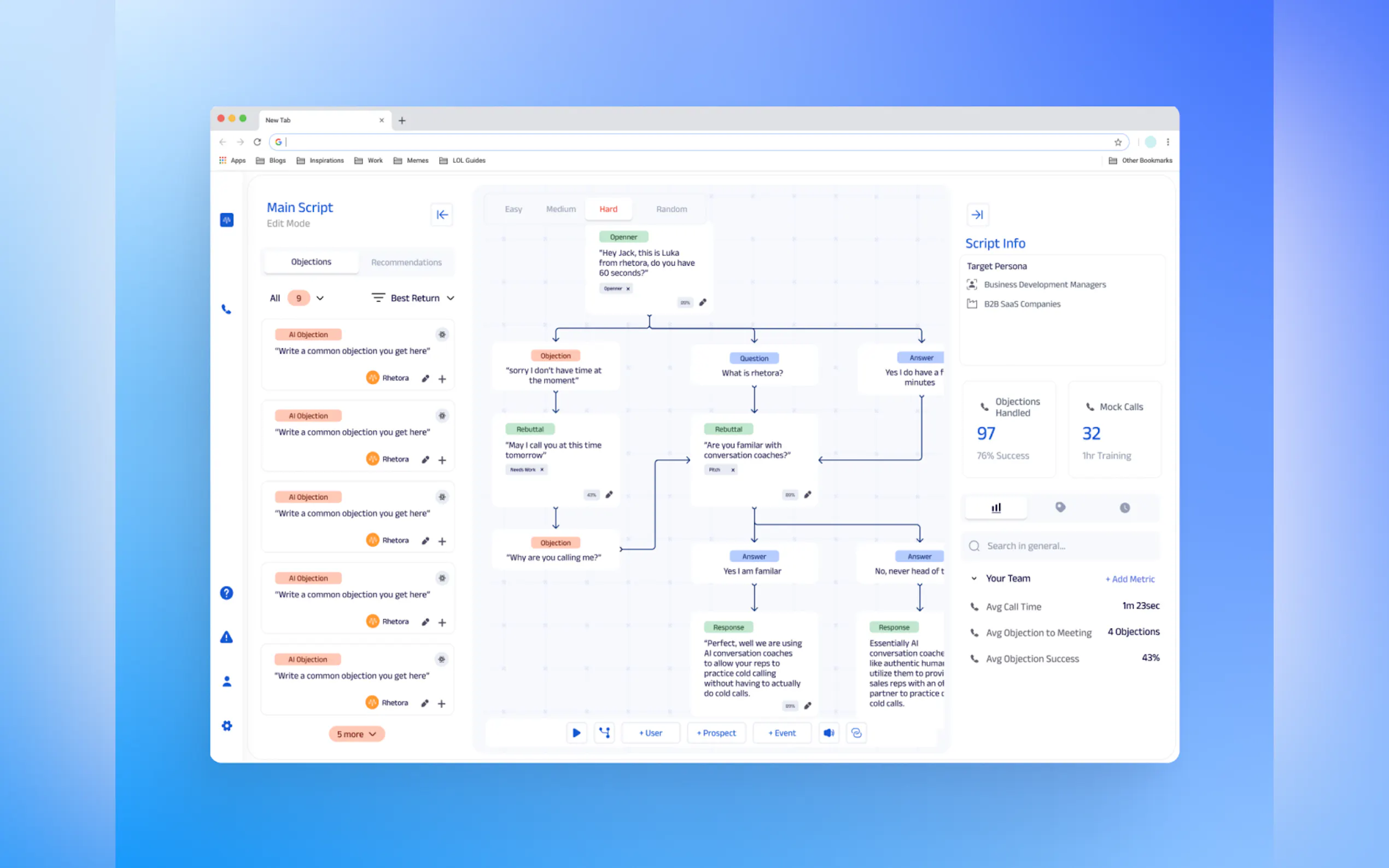Choose the Random difficulty option
Screen dimensions: 1389x868
pos(671,209)
